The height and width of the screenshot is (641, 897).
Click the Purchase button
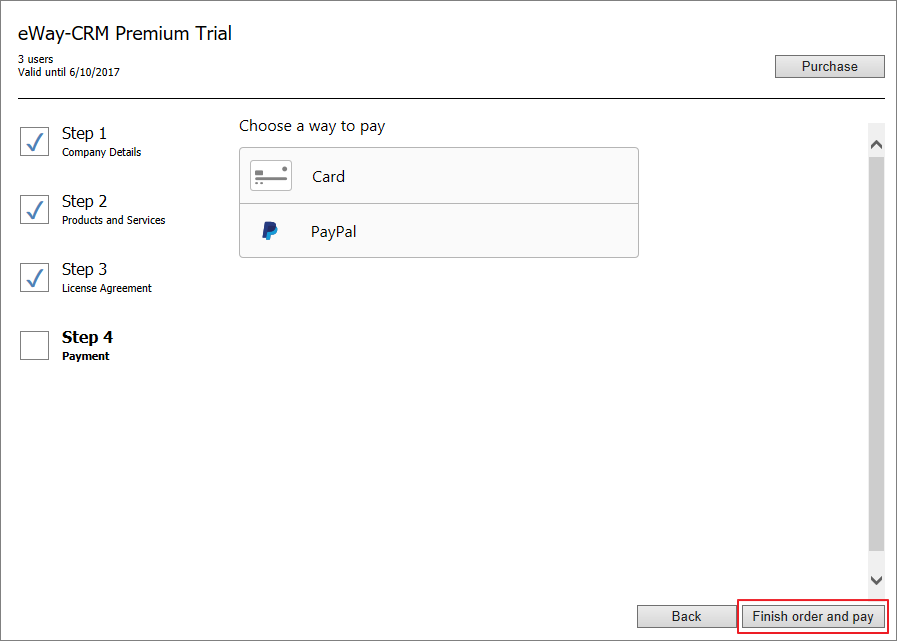(x=829, y=66)
